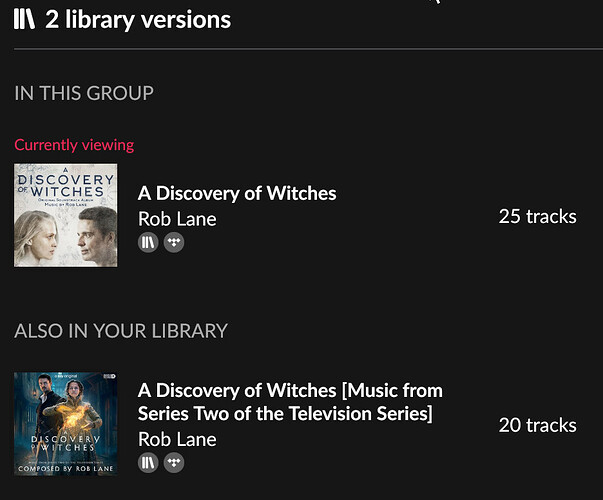Open artist Rob Lane under the first album
This screenshot has height=500, width=603.
[x=177, y=219]
